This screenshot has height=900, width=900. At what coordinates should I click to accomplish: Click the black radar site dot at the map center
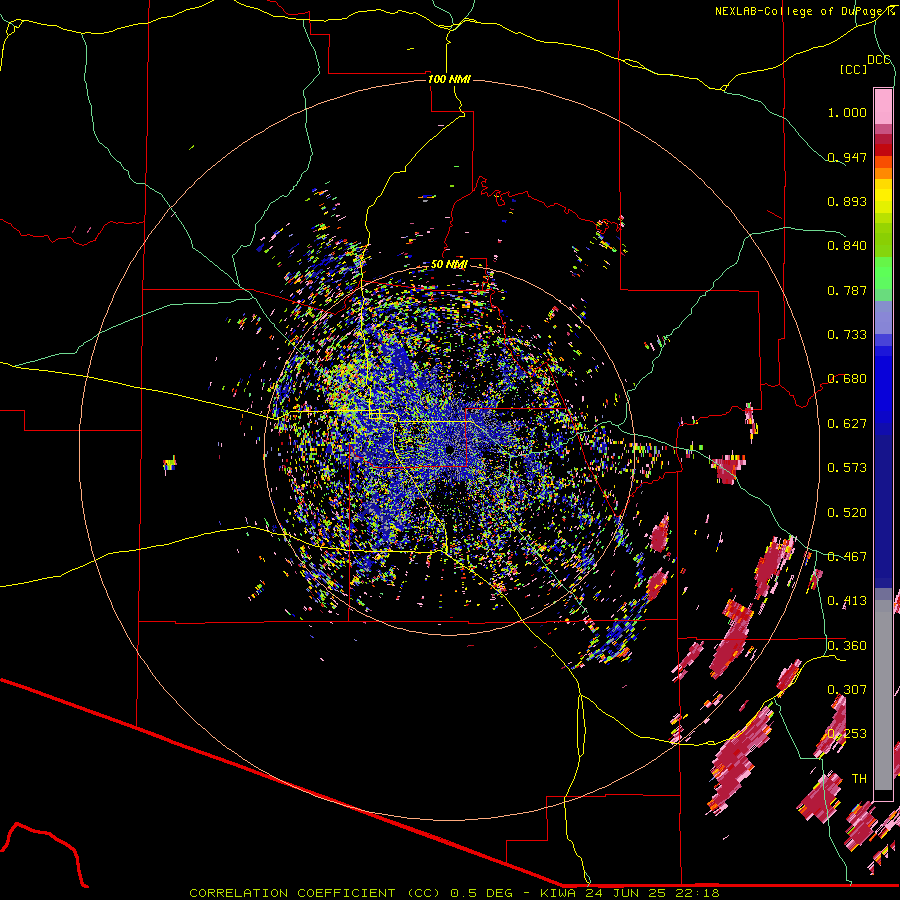coord(449,450)
